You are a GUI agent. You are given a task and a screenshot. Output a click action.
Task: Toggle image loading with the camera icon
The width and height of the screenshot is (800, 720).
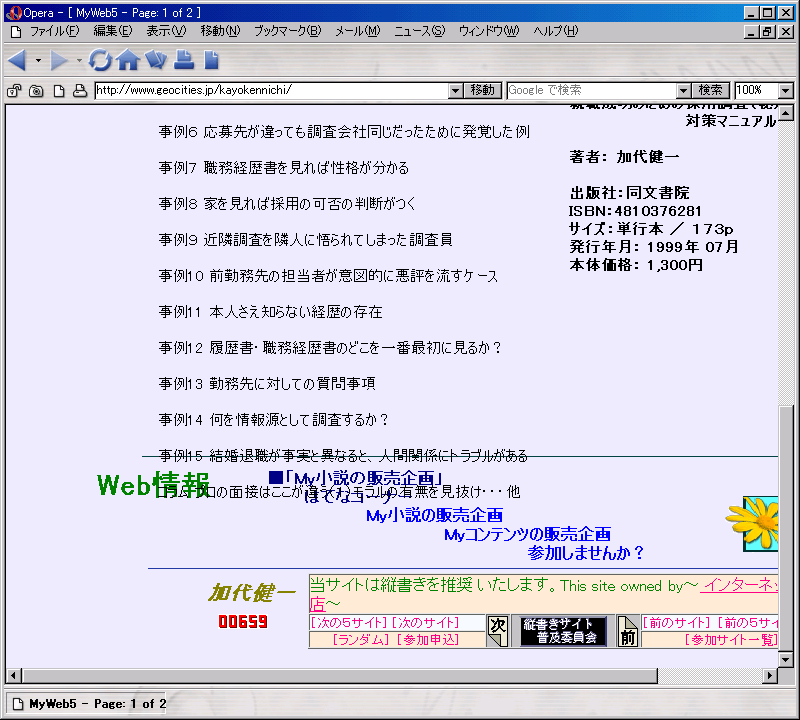[x=36, y=91]
